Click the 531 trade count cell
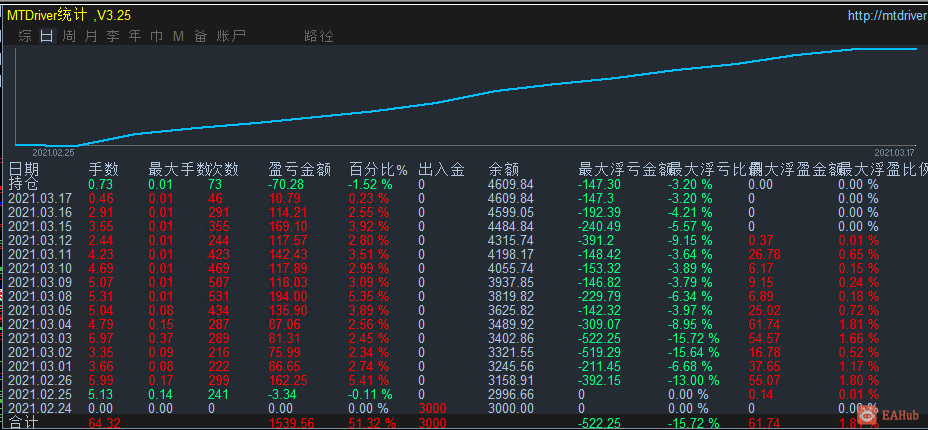 [x=218, y=296]
